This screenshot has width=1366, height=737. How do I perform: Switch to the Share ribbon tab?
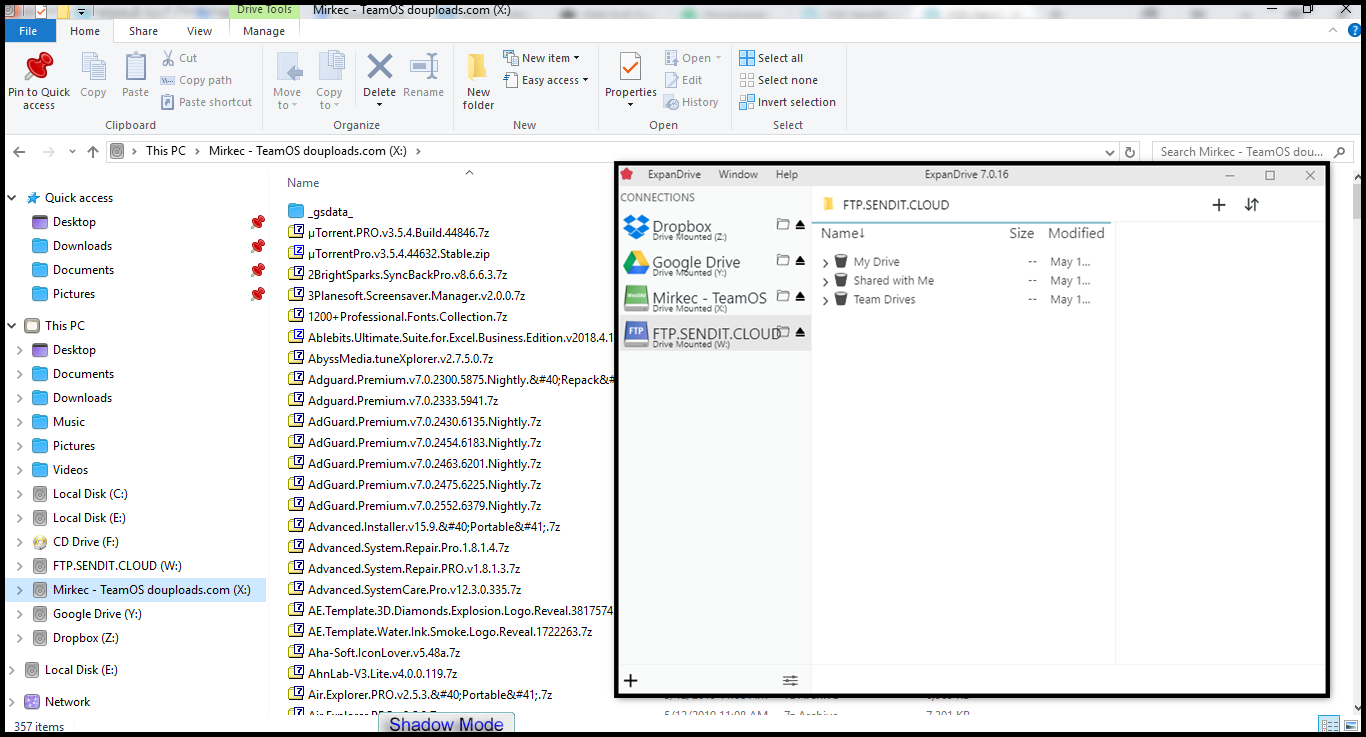(x=143, y=31)
